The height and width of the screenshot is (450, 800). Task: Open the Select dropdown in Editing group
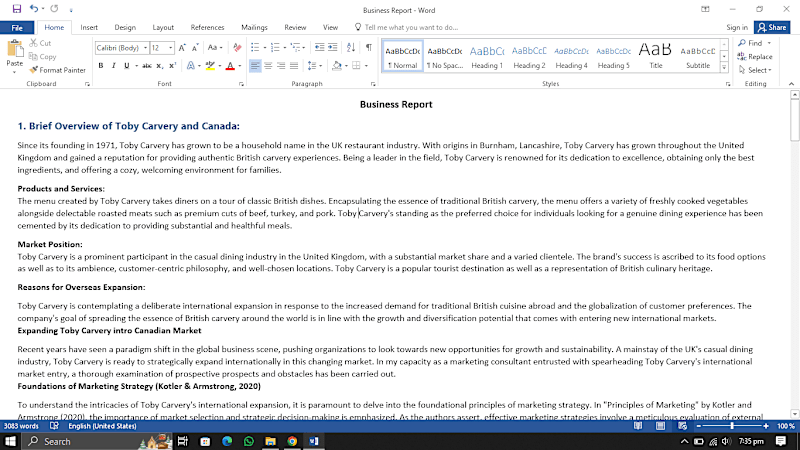[x=755, y=70]
